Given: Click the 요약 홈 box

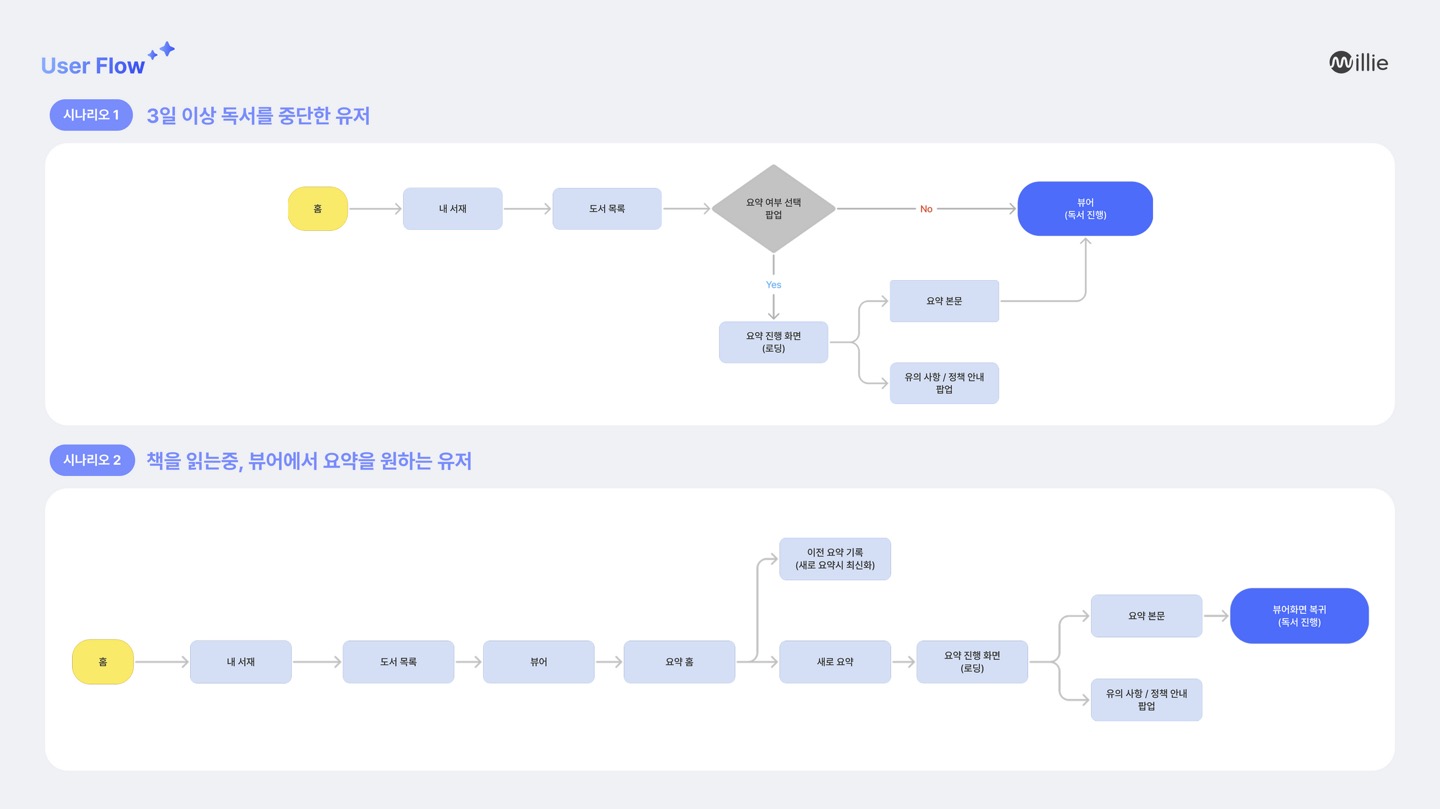Looking at the screenshot, I should tap(679, 662).
